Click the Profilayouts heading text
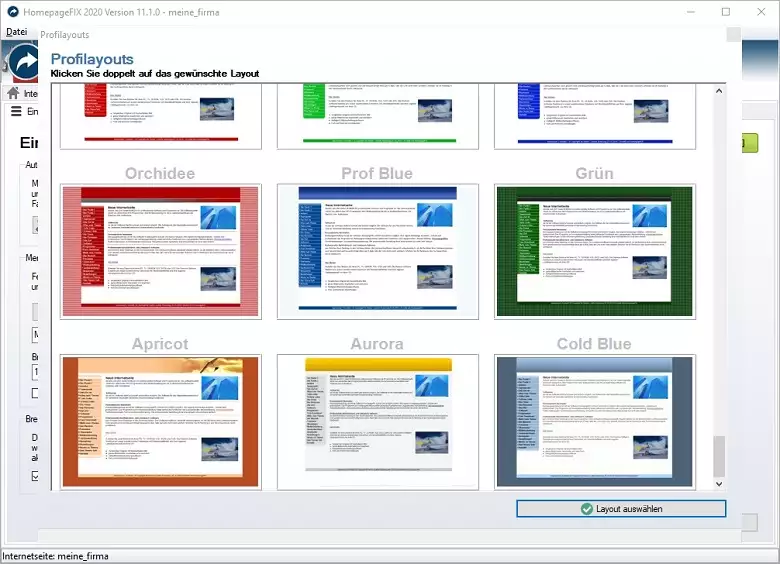Image resolution: width=780 pixels, height=564 pixels. pos(92,59)
